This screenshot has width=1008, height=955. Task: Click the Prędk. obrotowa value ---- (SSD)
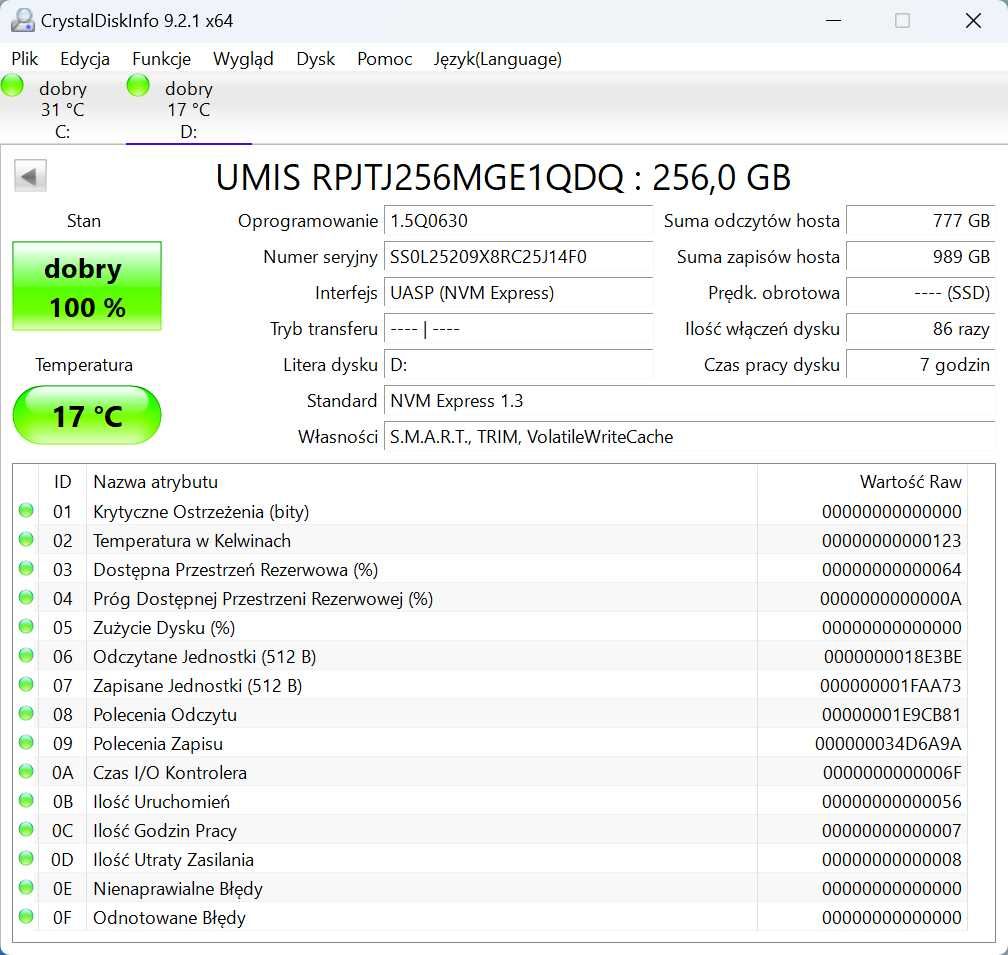pos(921,293)
